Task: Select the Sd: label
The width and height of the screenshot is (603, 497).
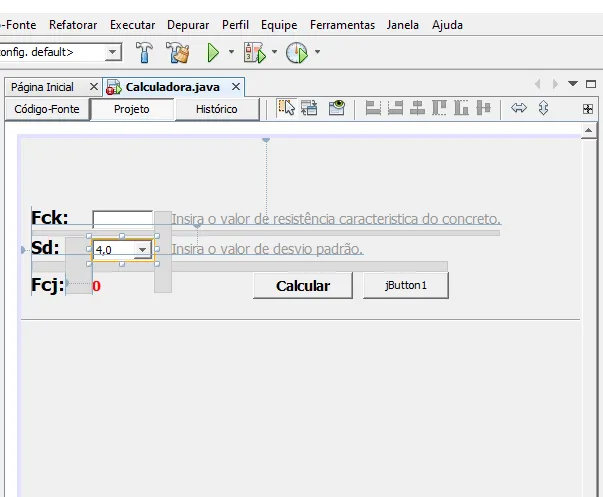Action: pos(45,248)
